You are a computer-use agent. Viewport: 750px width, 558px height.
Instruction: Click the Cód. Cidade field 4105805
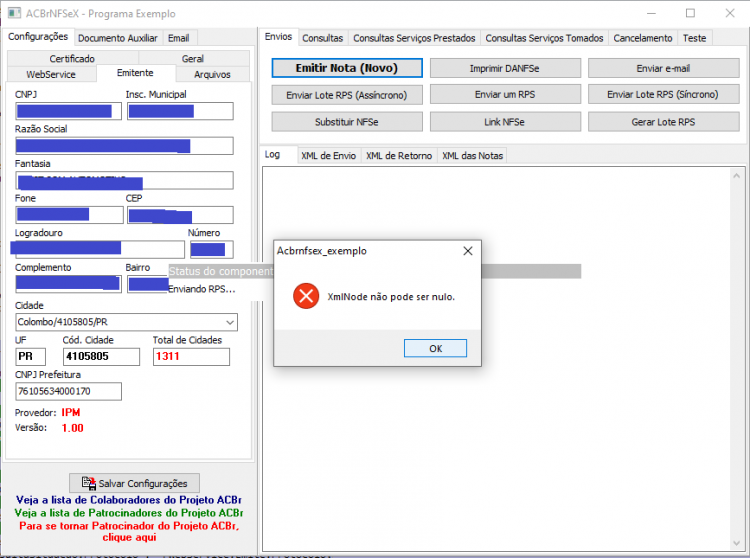(x=101, y=357)
